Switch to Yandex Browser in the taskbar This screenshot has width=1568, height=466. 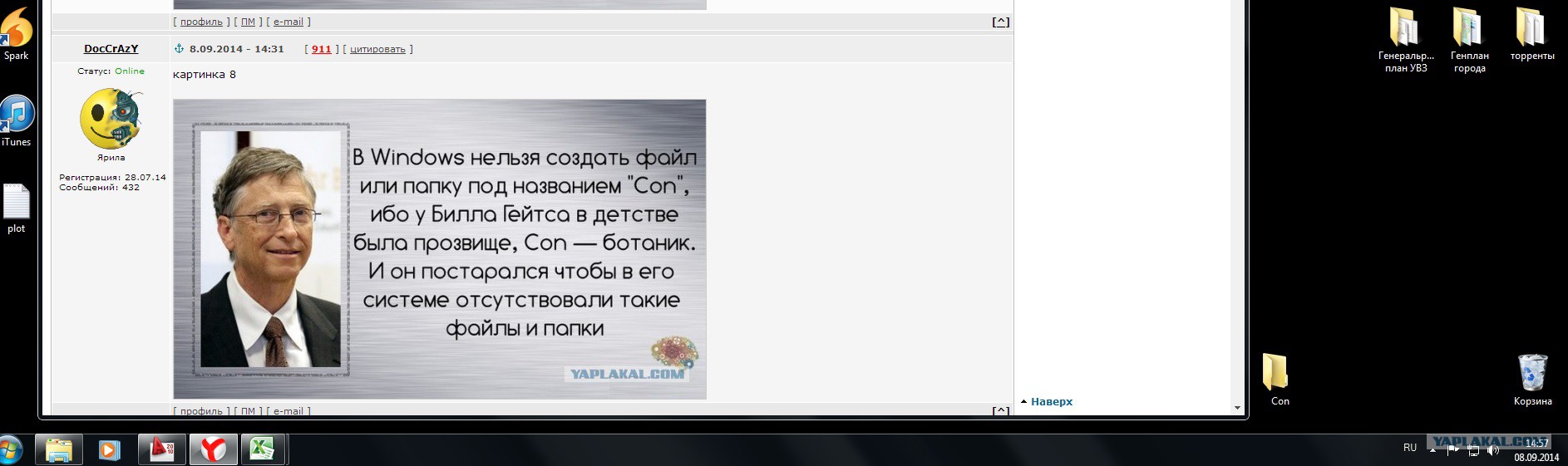pos(214,450)
